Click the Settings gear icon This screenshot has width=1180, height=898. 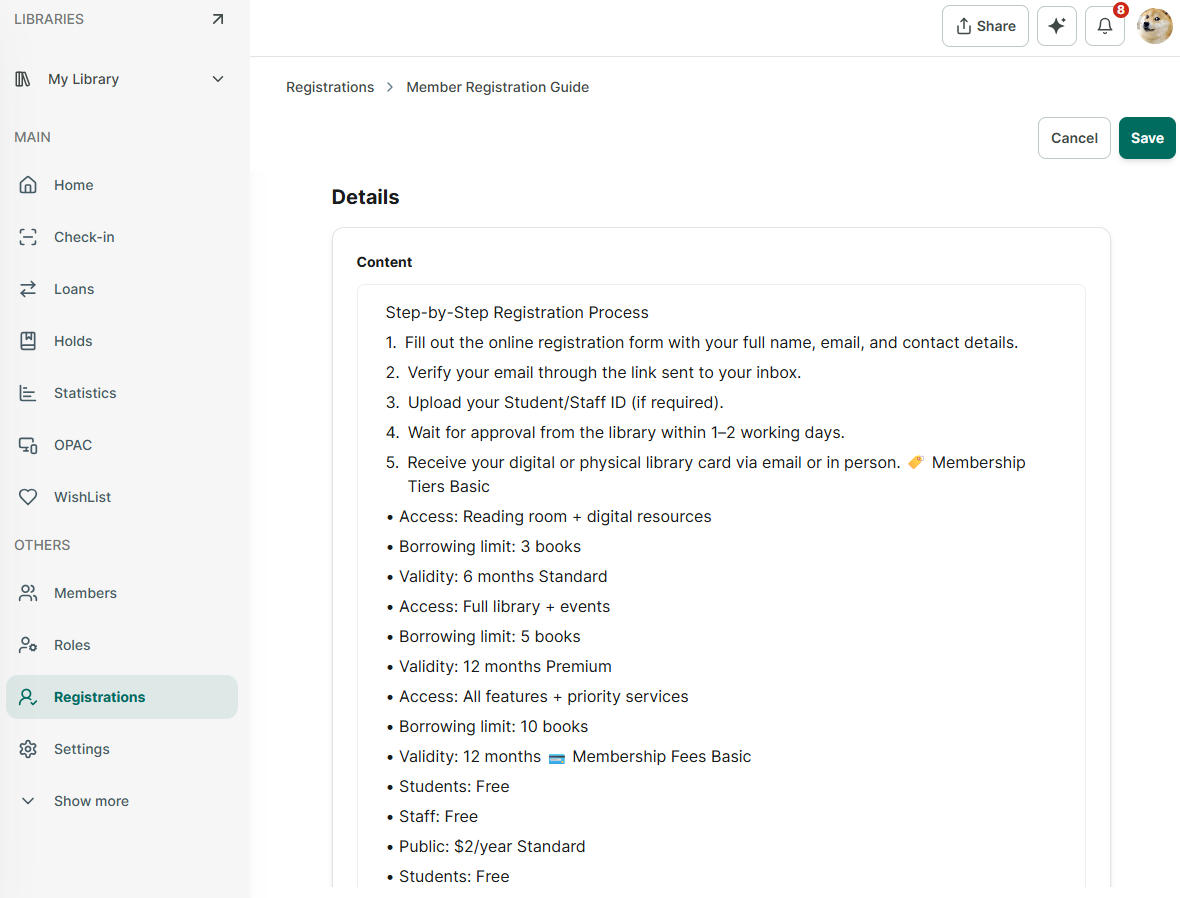click(28, 749)
